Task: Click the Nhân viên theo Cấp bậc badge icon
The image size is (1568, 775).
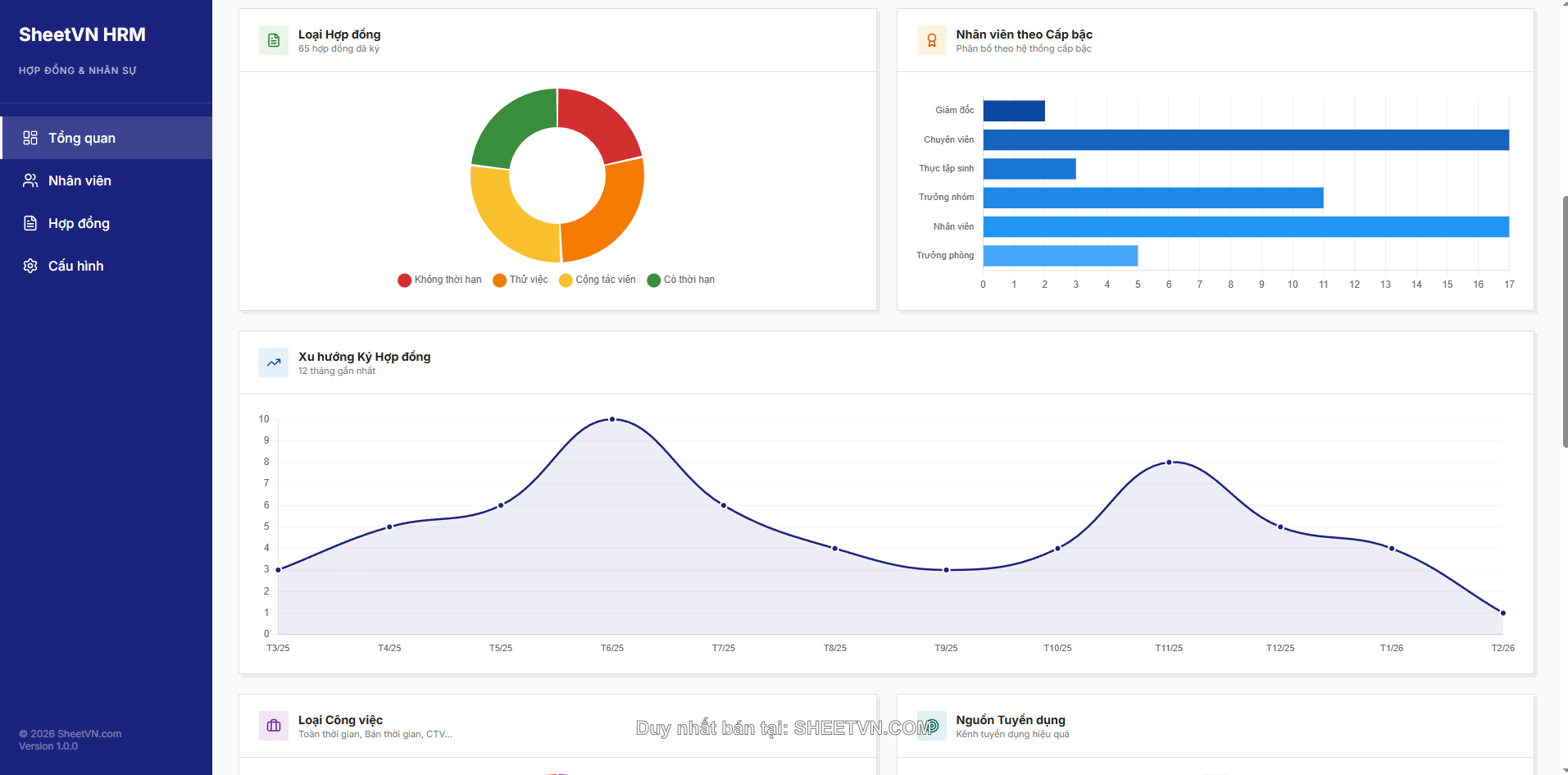Action: [931, 40]
